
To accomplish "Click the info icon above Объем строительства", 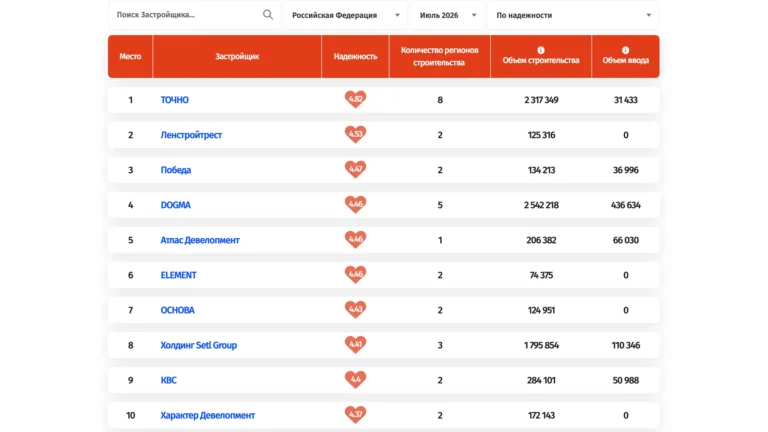I will pyautogui.click(x=541, y=50).
